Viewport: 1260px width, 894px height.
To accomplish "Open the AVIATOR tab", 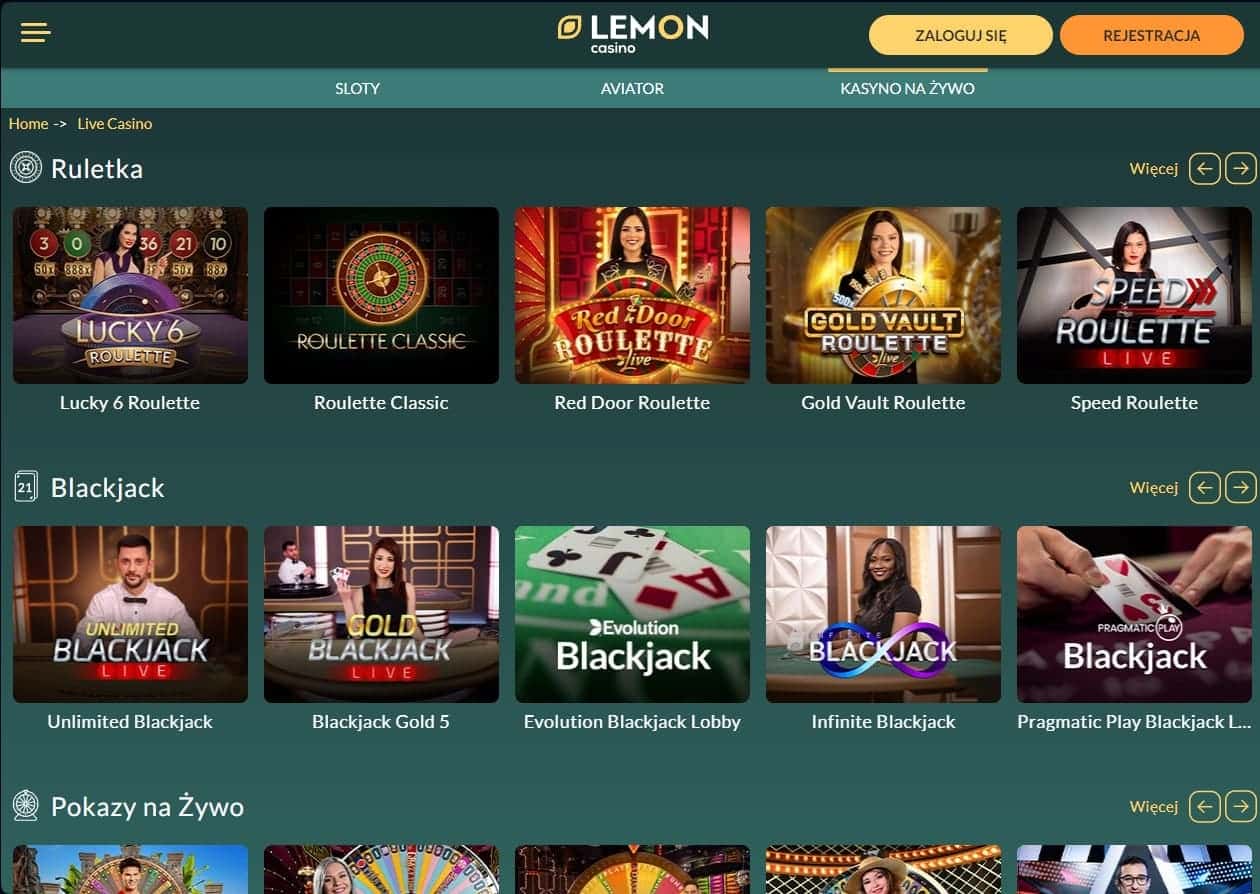I will (x=632, y=88).
